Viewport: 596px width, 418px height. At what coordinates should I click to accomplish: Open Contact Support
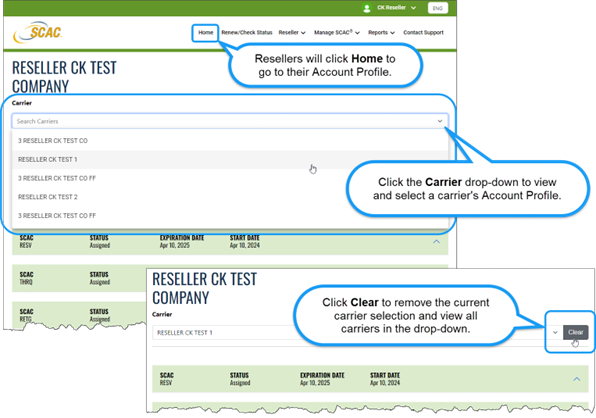tap(423, 32)
